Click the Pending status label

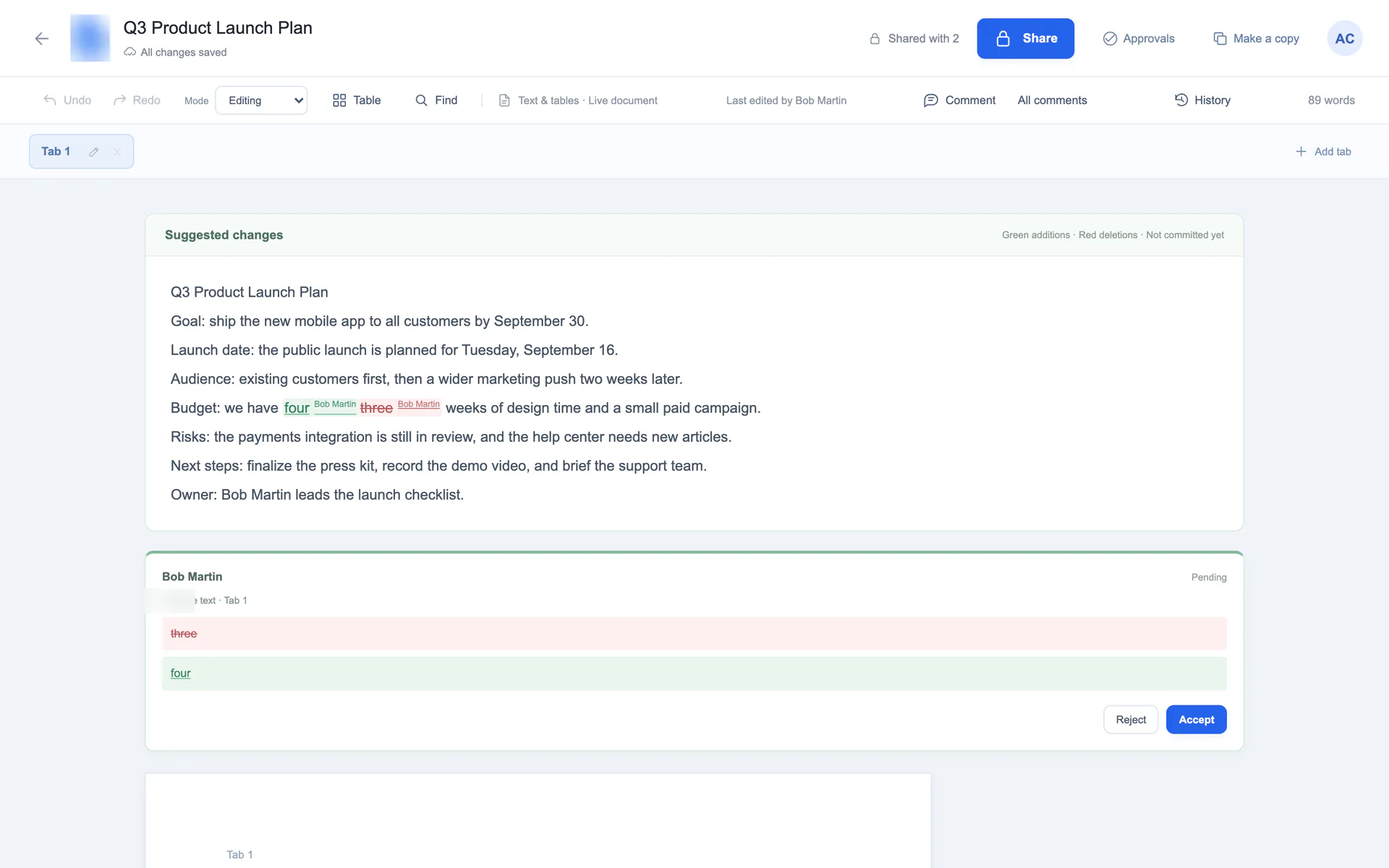pos(1209,577)
